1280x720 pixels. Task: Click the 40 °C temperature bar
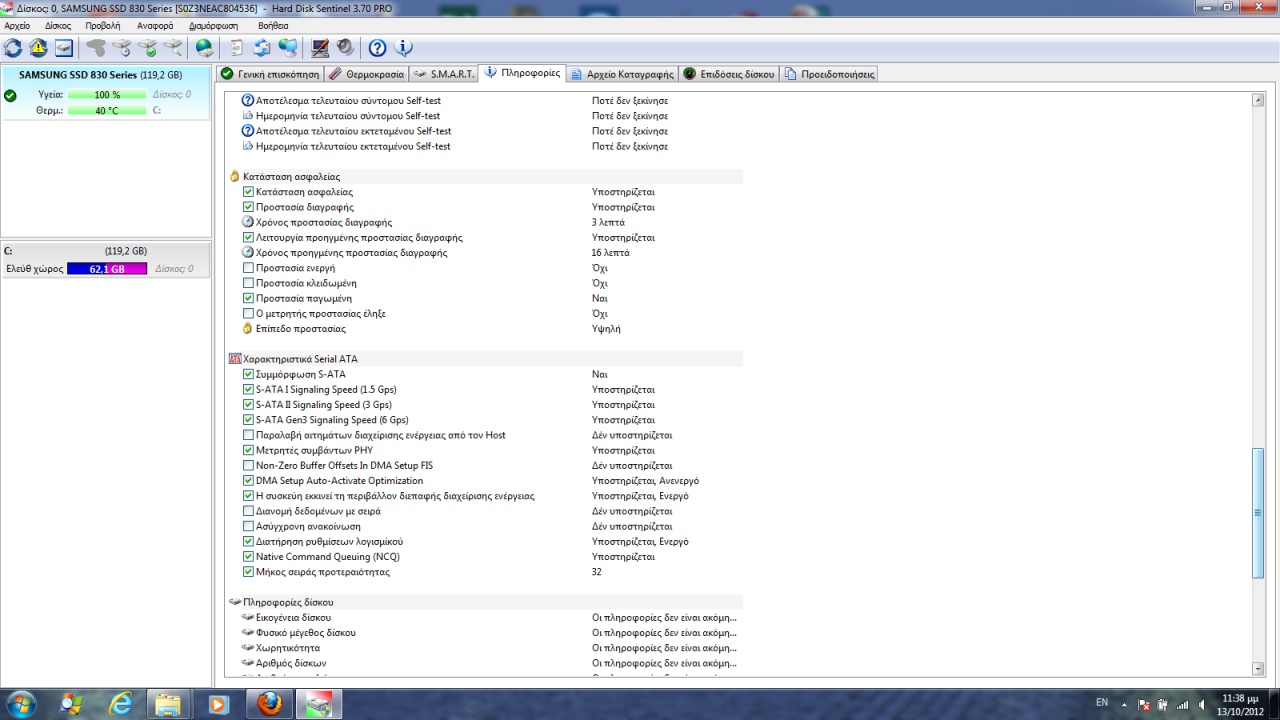107,111
